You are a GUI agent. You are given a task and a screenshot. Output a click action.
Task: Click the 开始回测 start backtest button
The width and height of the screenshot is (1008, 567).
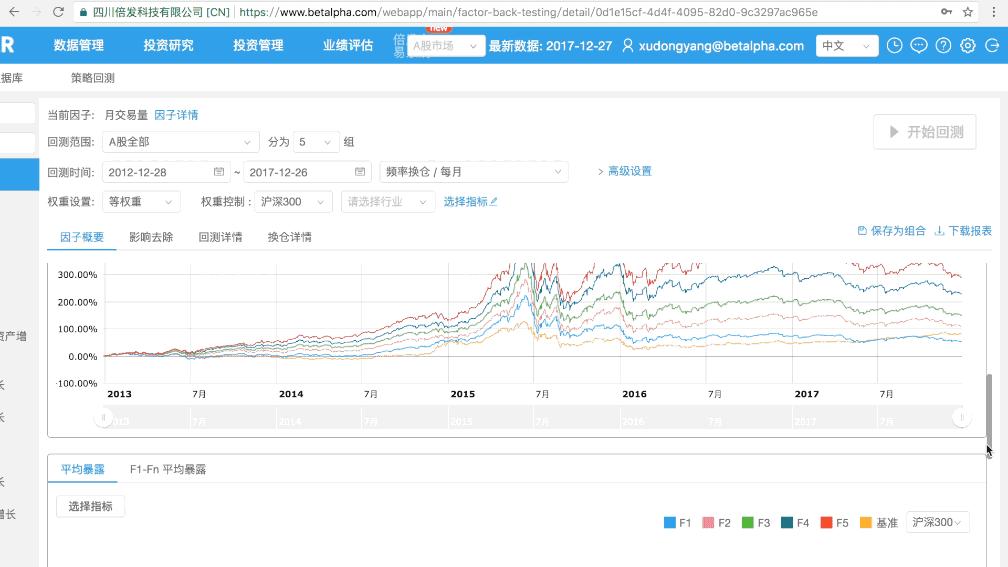(924, 132)
